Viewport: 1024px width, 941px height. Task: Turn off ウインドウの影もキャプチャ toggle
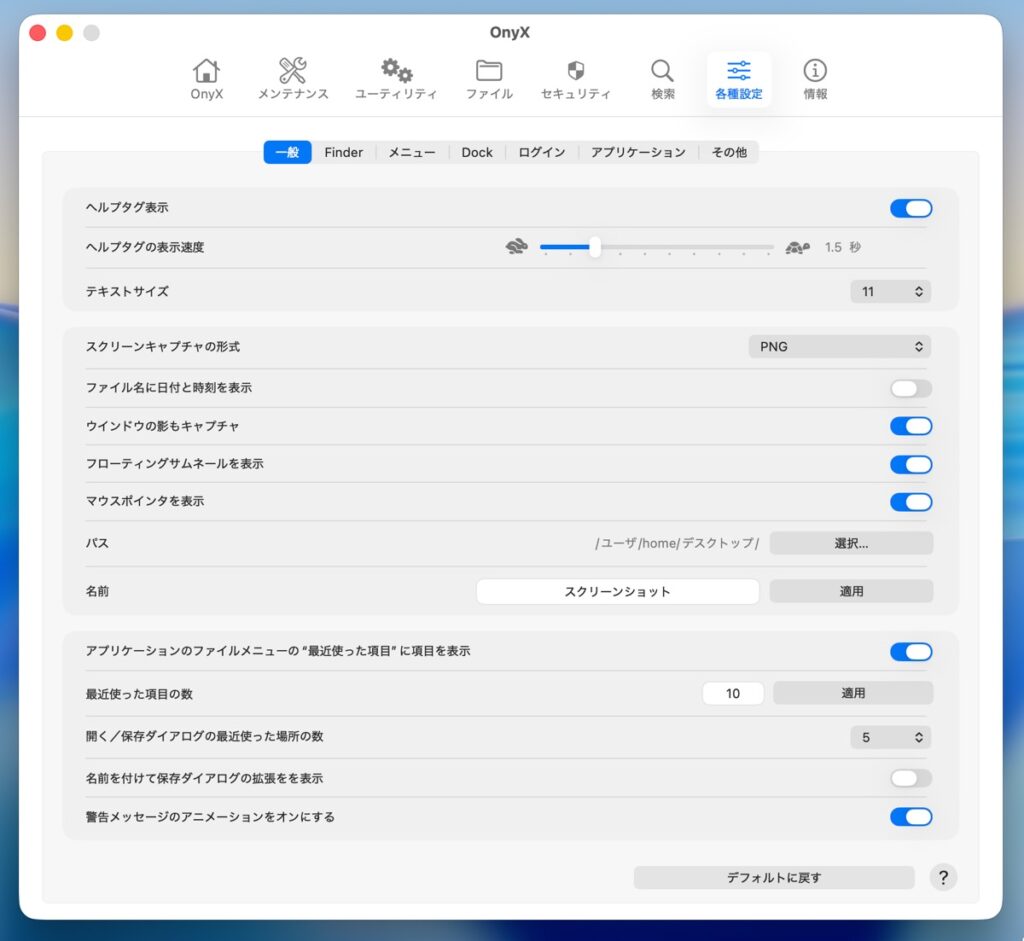coord(910,426)
